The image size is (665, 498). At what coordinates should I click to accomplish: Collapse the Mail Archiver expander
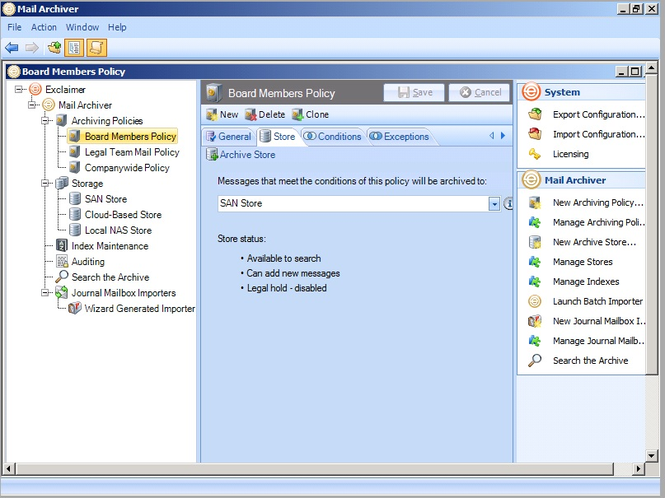tap(32, 105)
